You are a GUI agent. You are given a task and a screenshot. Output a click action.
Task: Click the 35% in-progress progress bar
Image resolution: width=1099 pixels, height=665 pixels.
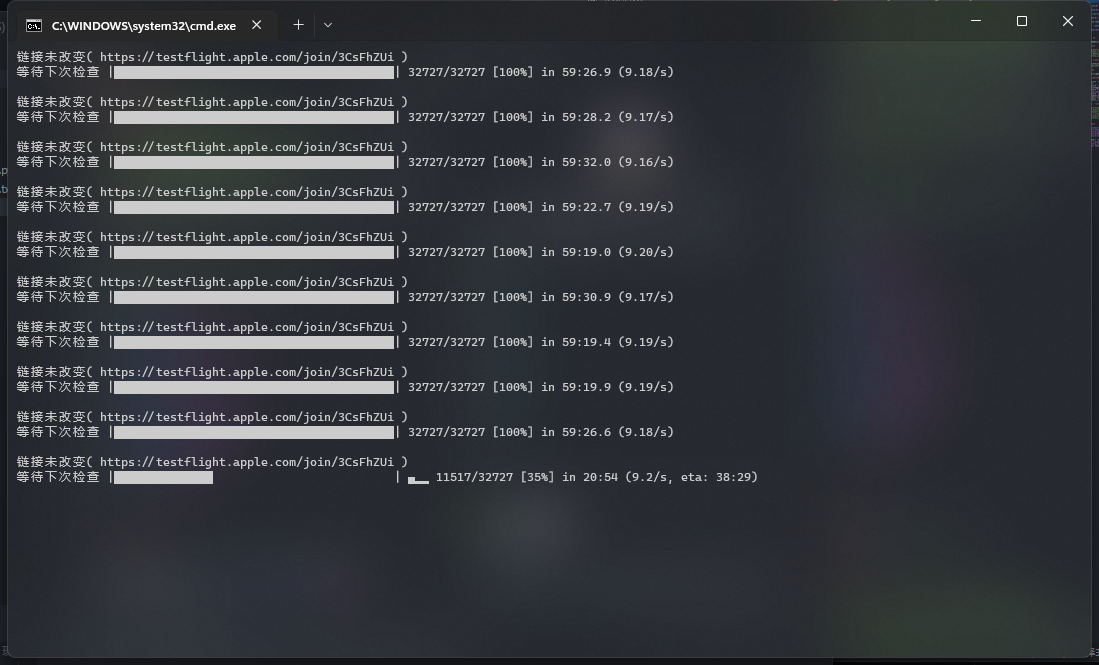(x=254, y=477)
